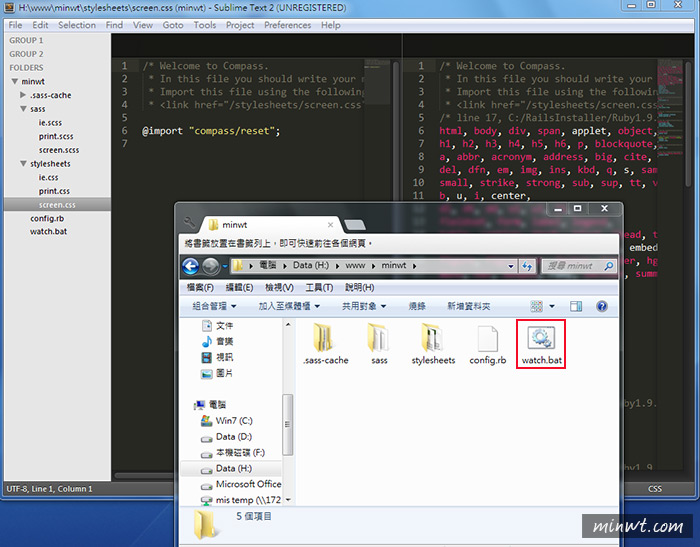Click the 燒錄 button

point(417,306)
